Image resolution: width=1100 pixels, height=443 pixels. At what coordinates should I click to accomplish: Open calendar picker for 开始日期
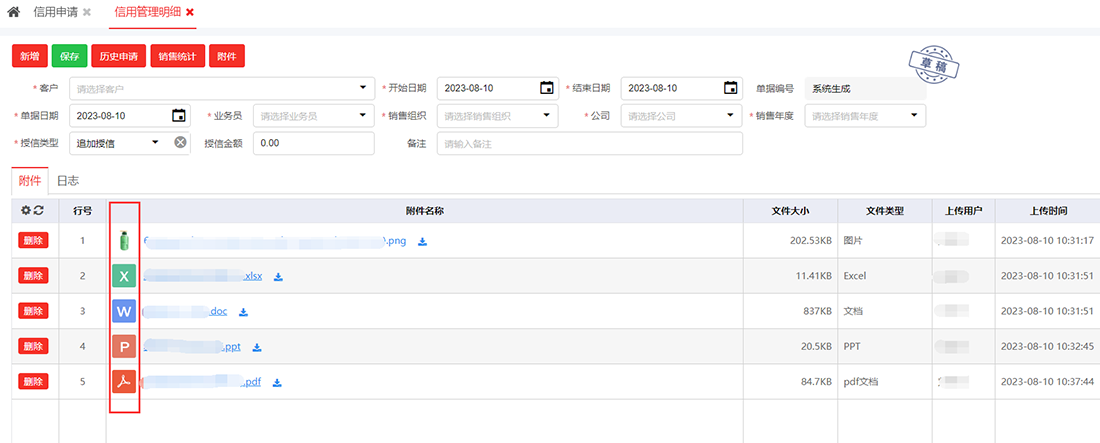point(546,88)
